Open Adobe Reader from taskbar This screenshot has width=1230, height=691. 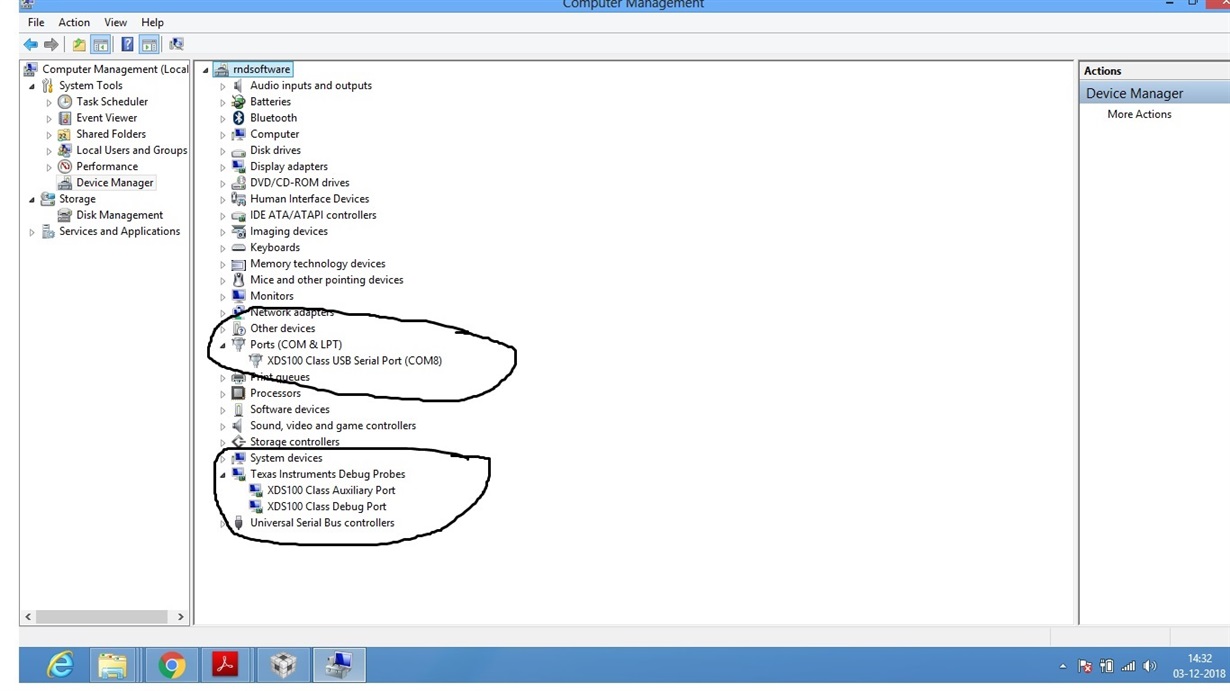(x=225, y=665)
